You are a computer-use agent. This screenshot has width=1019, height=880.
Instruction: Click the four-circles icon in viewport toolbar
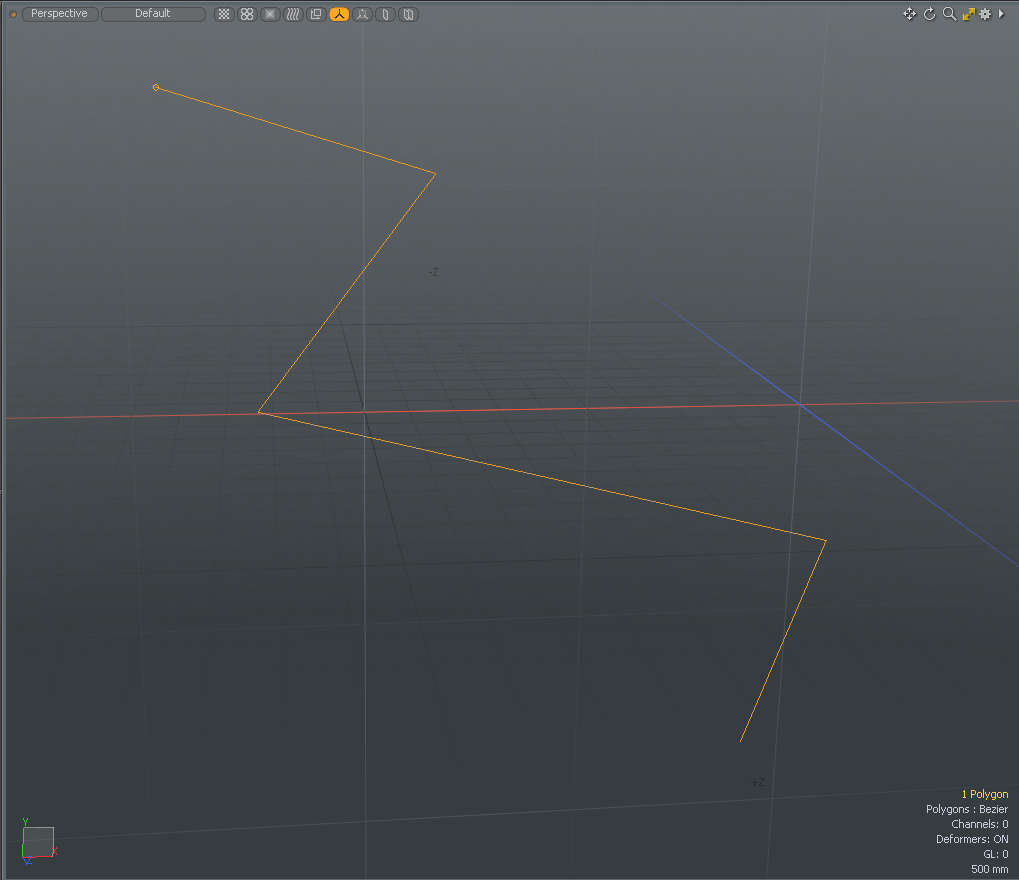[x=247, y=14]
